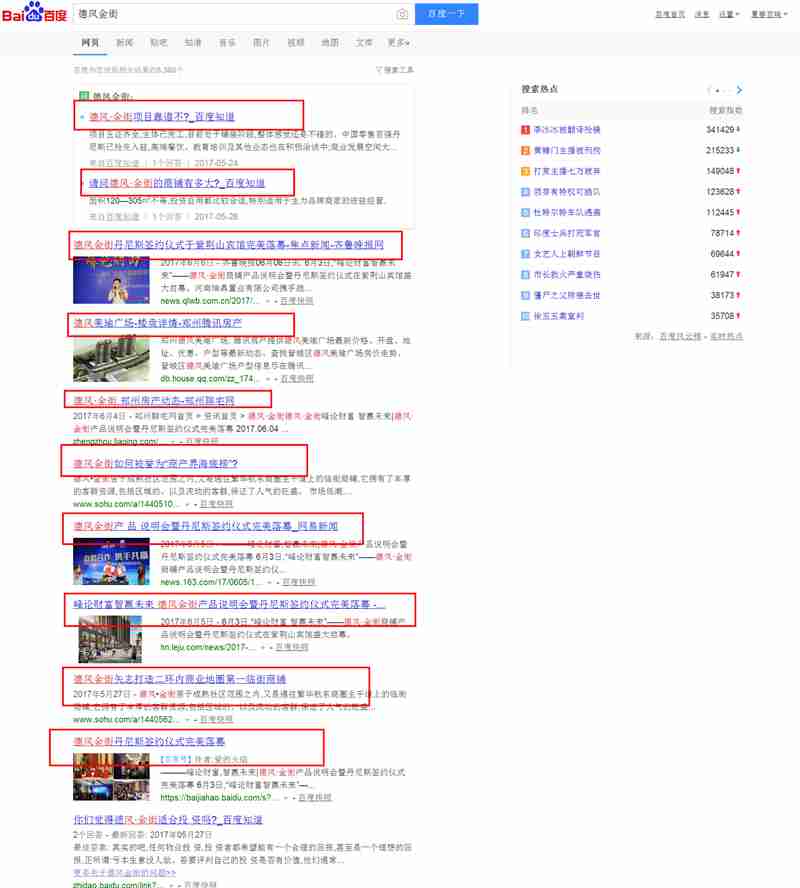The height and width of the screenshot is (888, 800).
Task: Open thumbnail of the news.qlwb.com.cn result
Action: point(111,280)
